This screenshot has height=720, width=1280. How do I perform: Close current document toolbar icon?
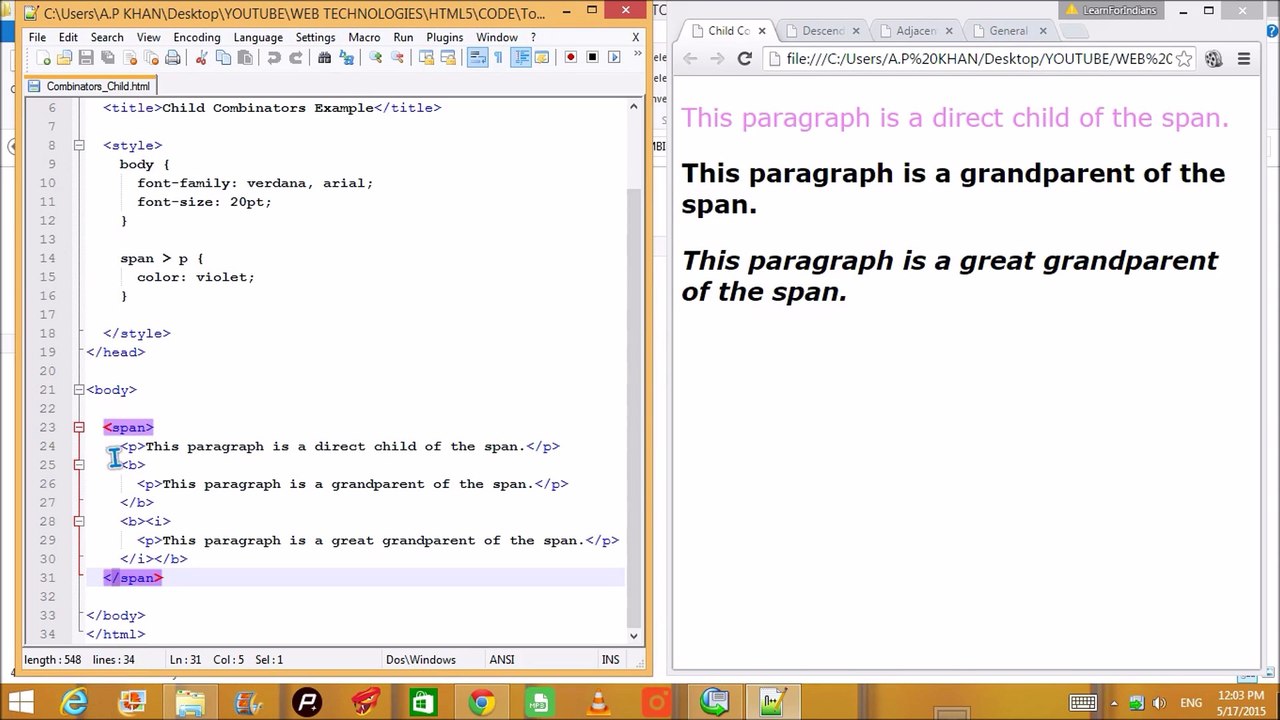129,58
